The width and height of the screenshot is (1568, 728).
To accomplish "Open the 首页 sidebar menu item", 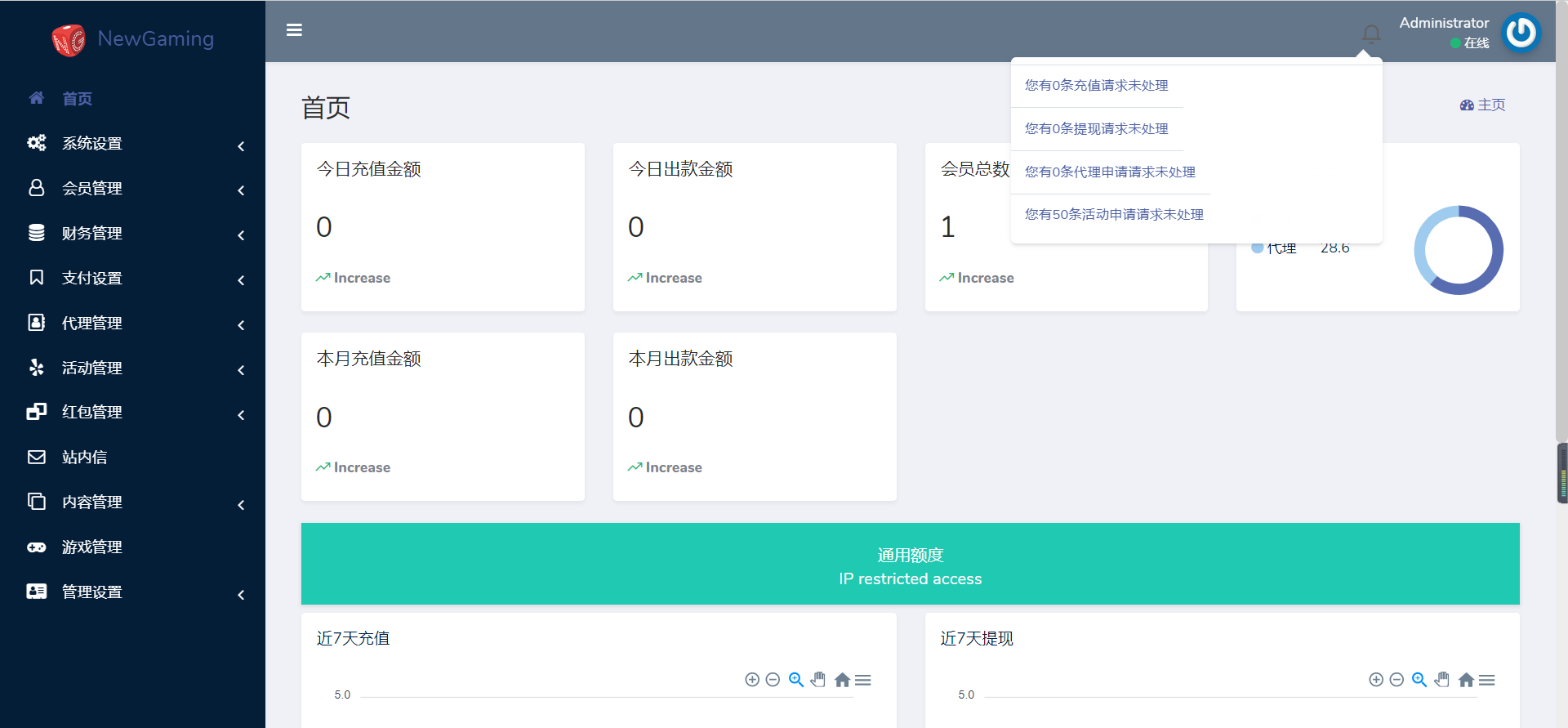I will (132, 98).
